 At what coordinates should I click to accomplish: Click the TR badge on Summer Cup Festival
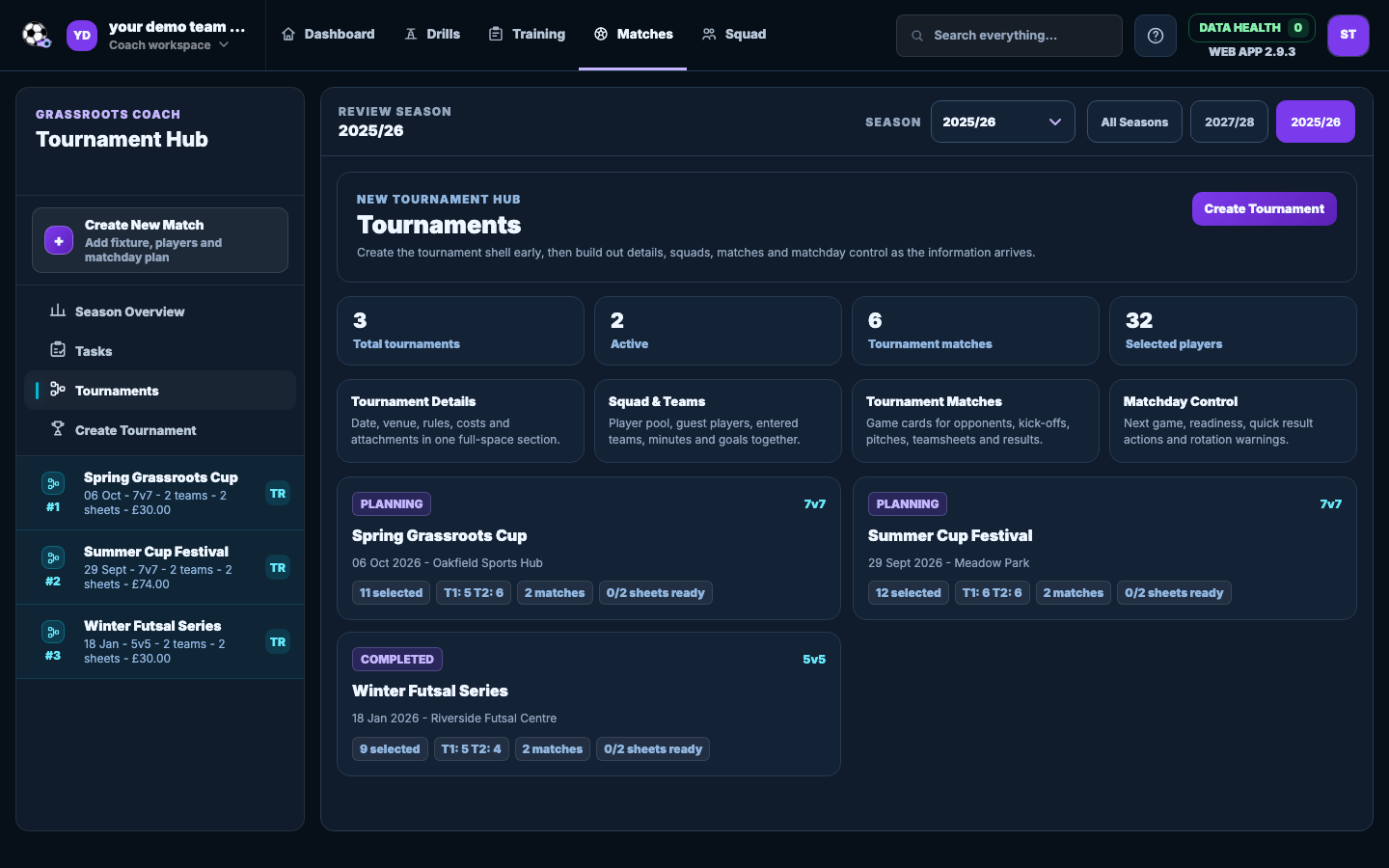(x=278, y=568)
